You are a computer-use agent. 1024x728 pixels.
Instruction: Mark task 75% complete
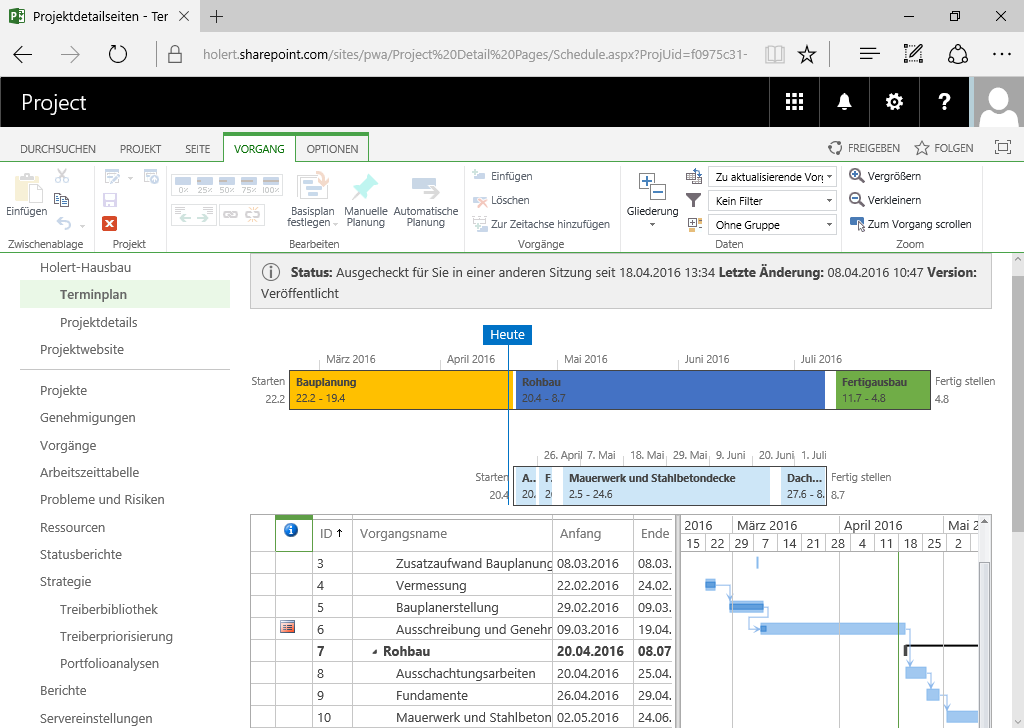[249, 185]
